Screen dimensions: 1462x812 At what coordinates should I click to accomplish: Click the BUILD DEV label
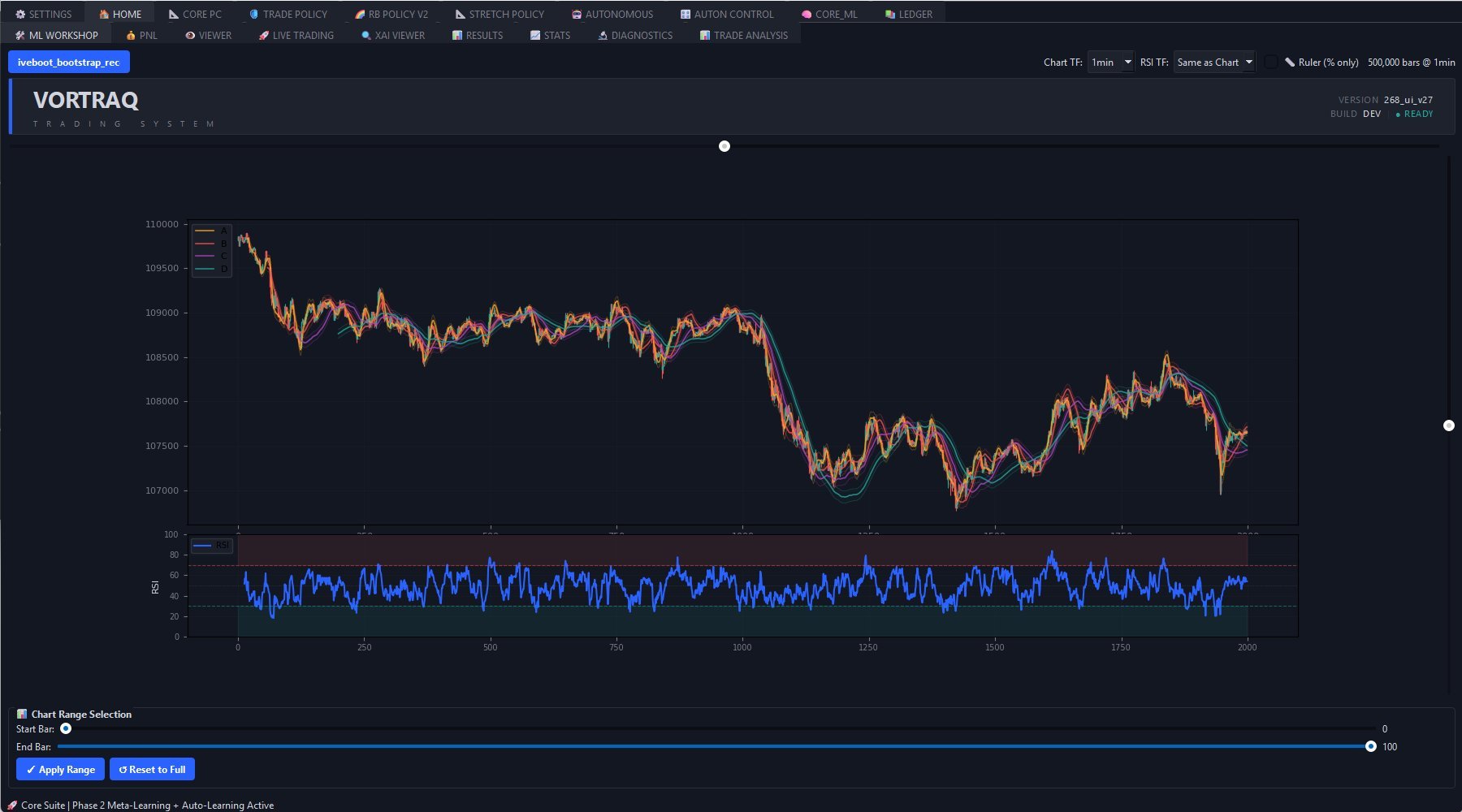(x=1356, y=114)
